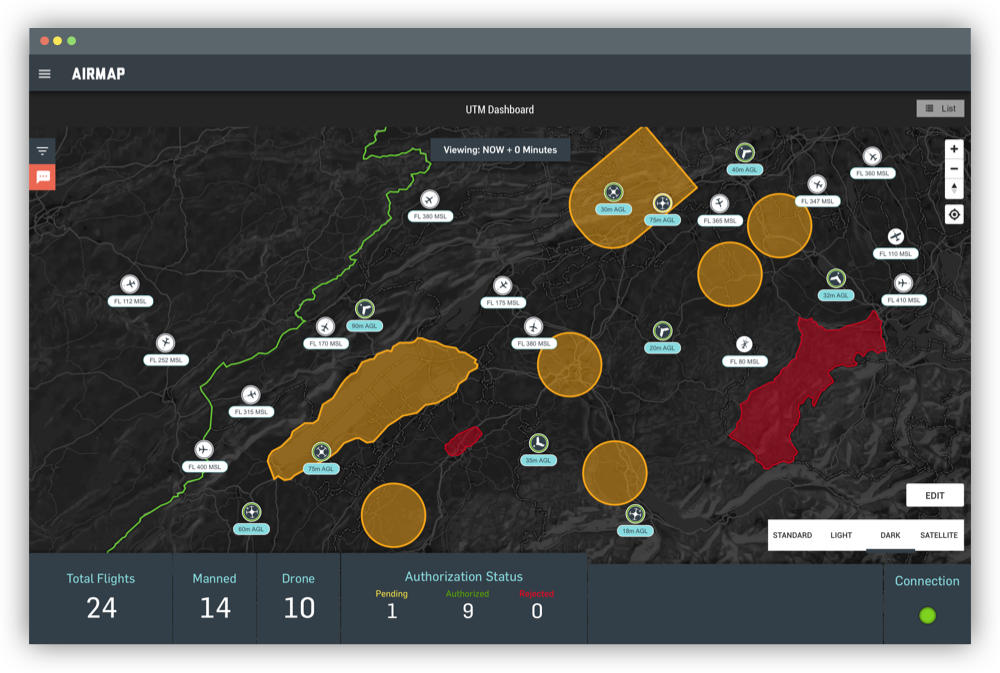The width and height of the screenshot is (1000, 673).
Task: Select the Satellite map style
Action: point(938,535)
